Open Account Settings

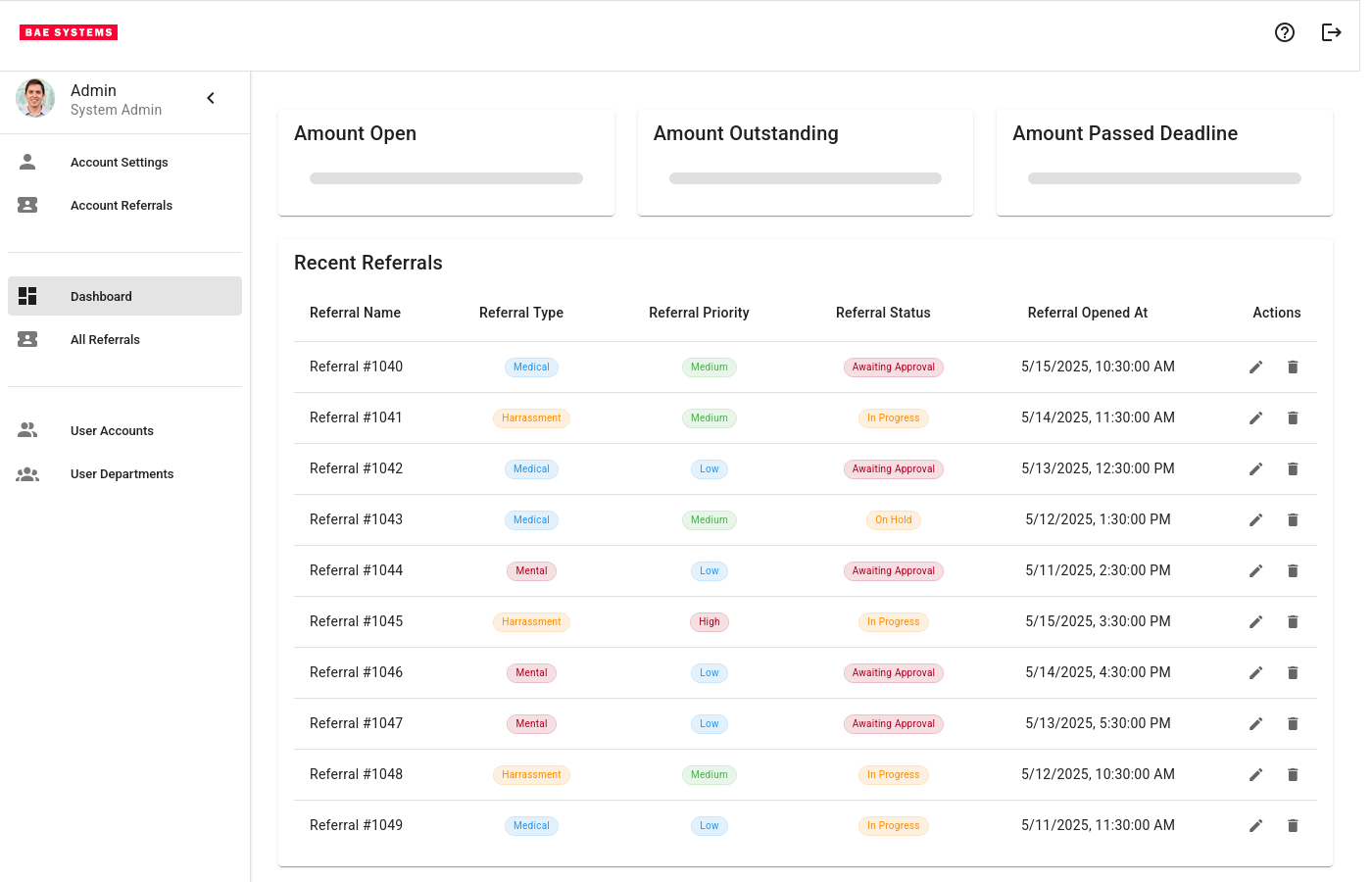point(125,163)
